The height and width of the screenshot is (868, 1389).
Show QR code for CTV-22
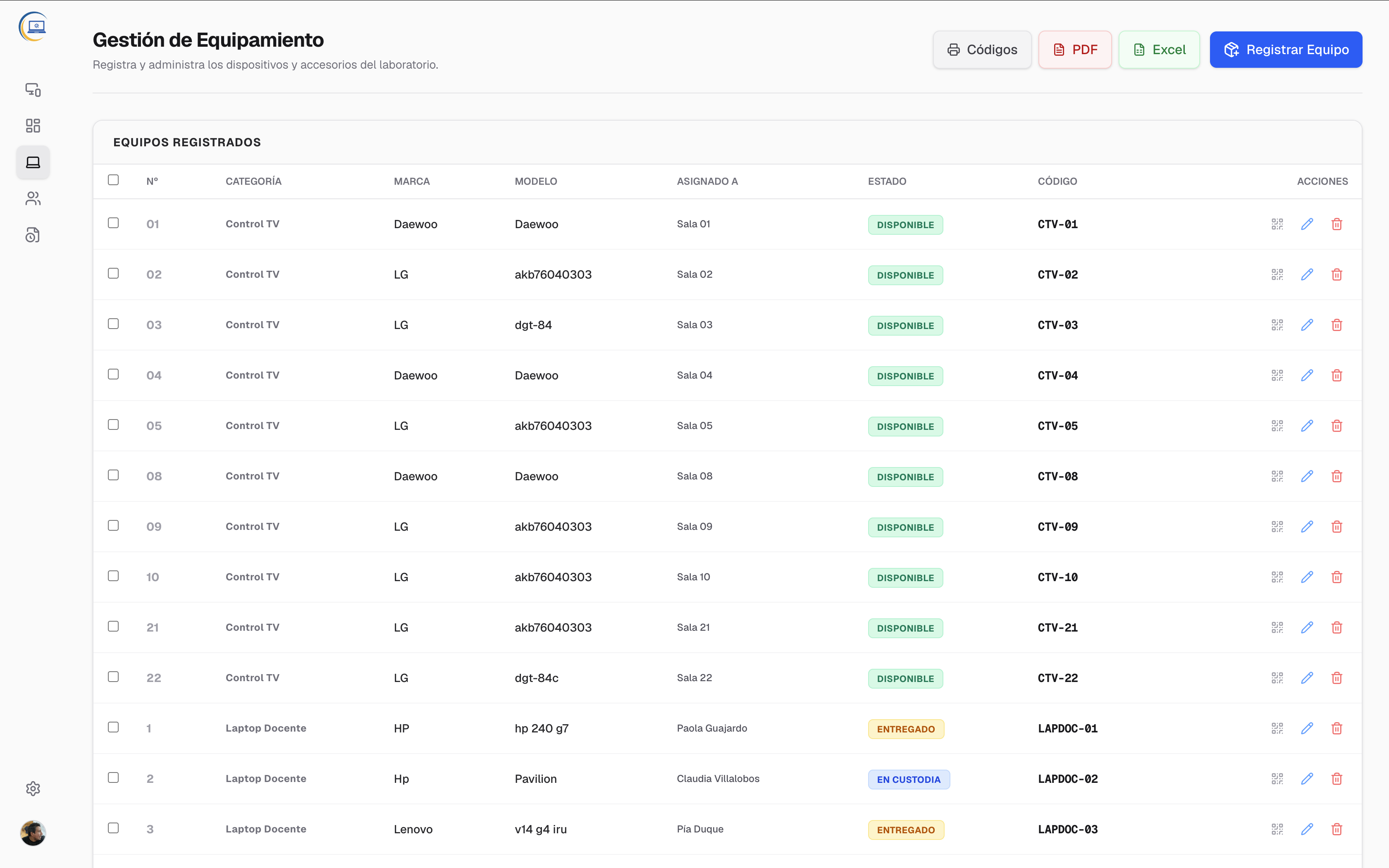[1277, 678]
